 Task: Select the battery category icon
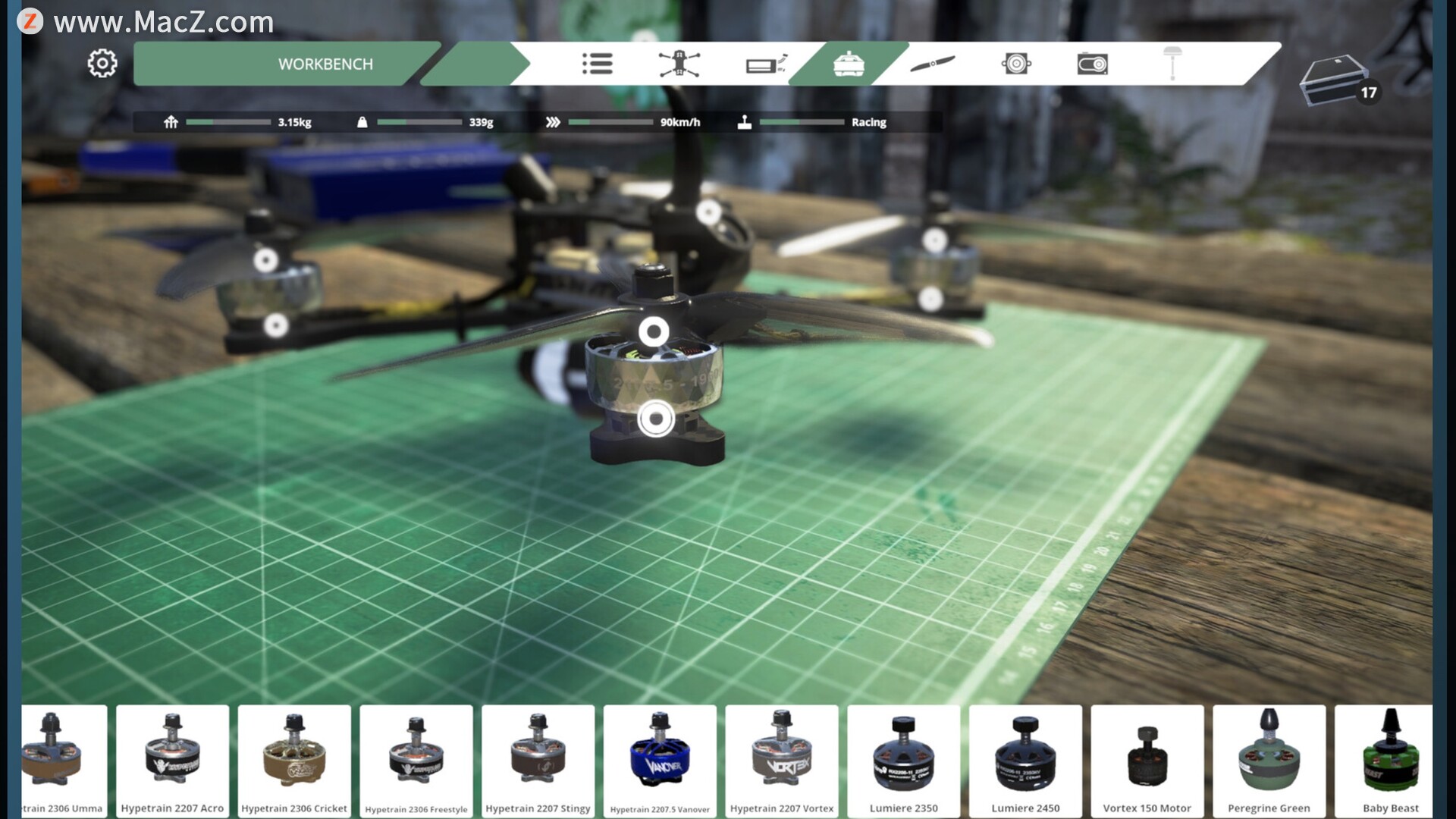(x=766, y=64)
